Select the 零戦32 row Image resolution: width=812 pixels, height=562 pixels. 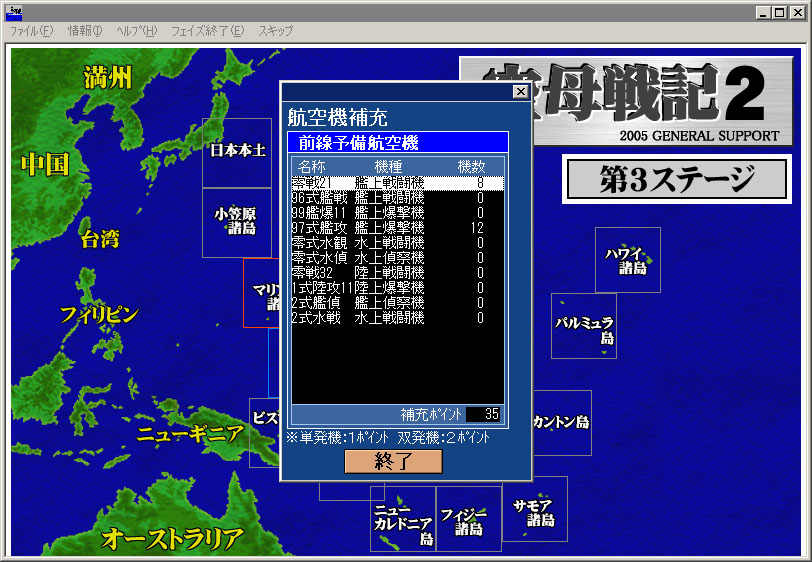(x=397, y=273)
